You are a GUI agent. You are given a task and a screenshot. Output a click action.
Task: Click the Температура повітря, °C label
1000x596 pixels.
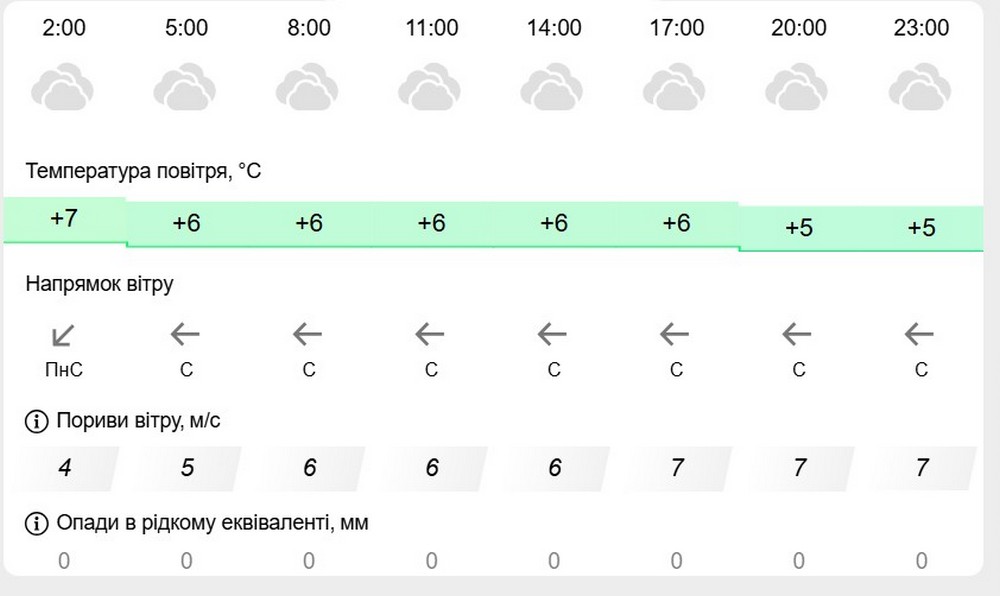tap(144, 171)
